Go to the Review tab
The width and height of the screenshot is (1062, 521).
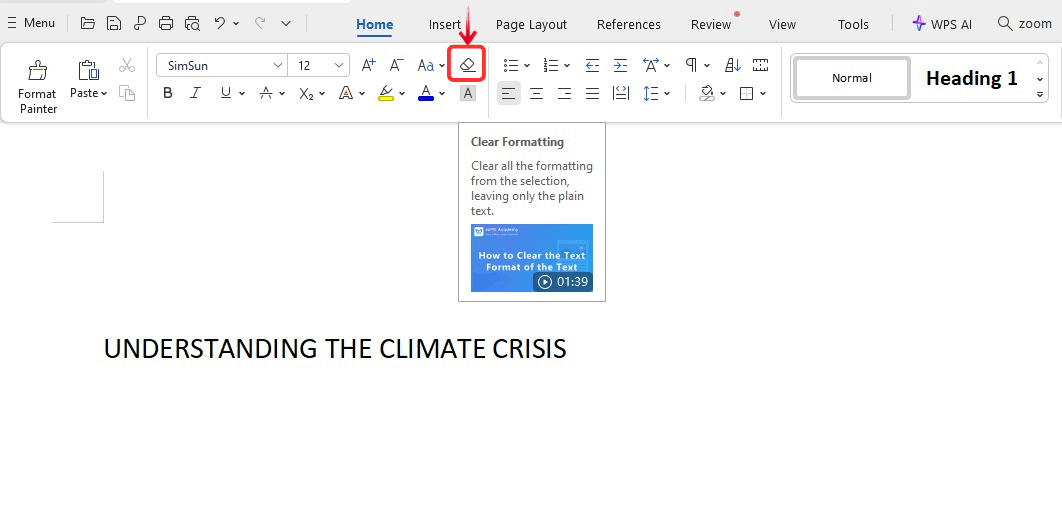[x=710, y=24]
